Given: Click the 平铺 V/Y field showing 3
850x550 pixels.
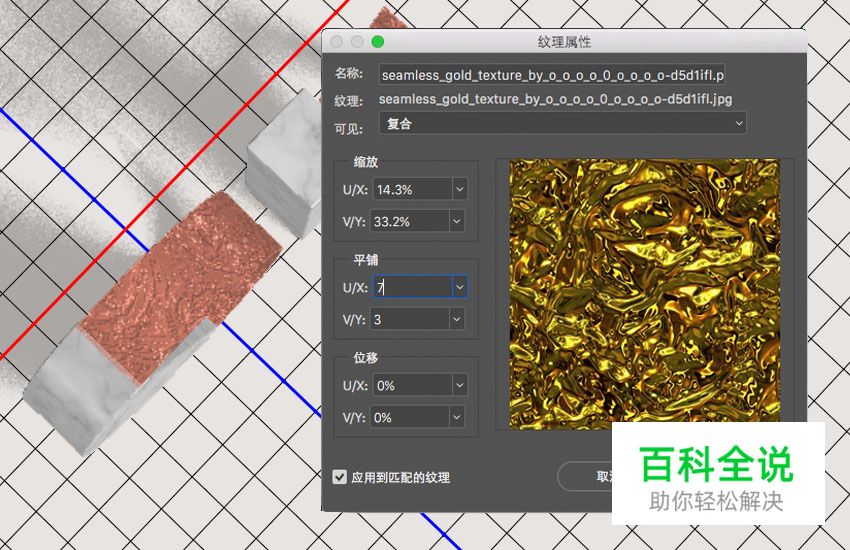Looking at the screenshot, I should (409, 319).
